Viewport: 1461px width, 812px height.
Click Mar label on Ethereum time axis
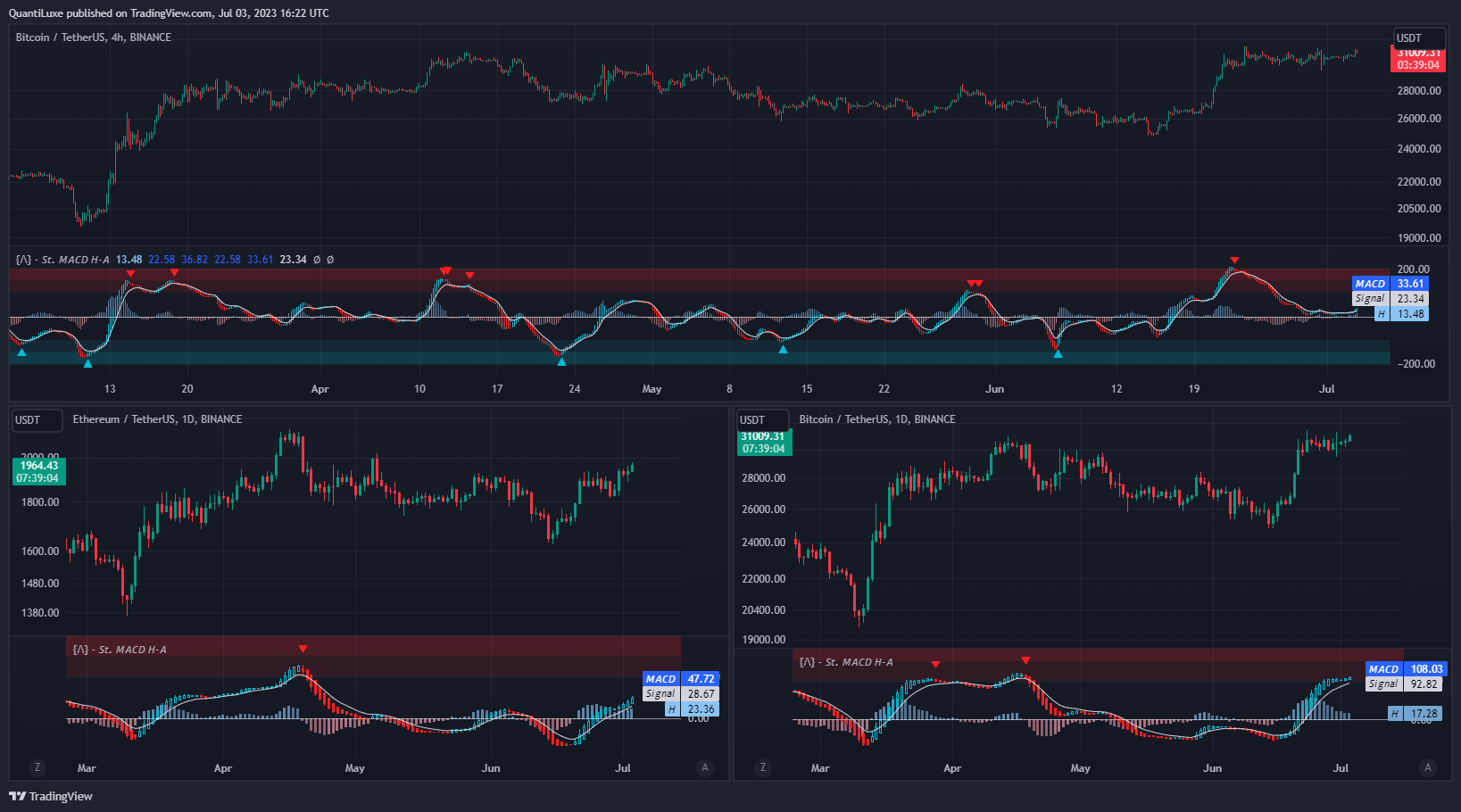[x=87, y=768]
